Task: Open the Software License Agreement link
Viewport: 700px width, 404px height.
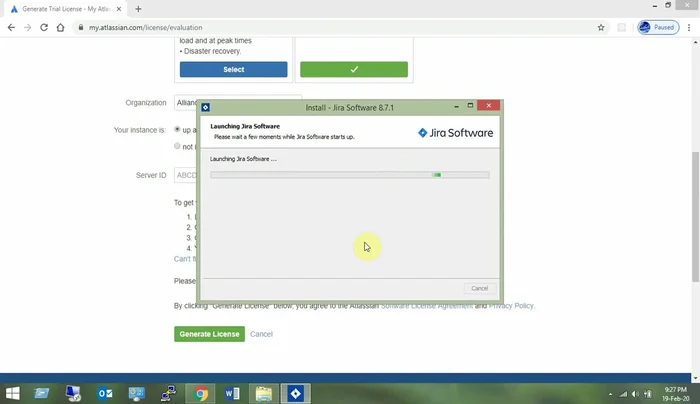Action: pos(426,306)
